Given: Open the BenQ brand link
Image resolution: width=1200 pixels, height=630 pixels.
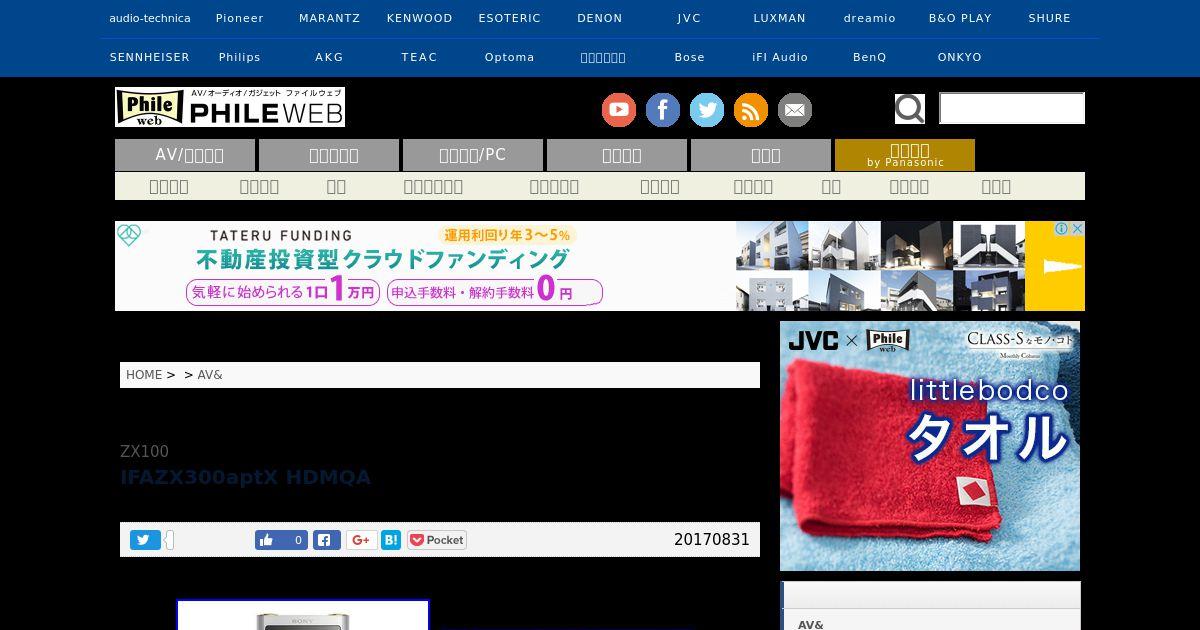Looking at the screenshot, I should point(870,57).
